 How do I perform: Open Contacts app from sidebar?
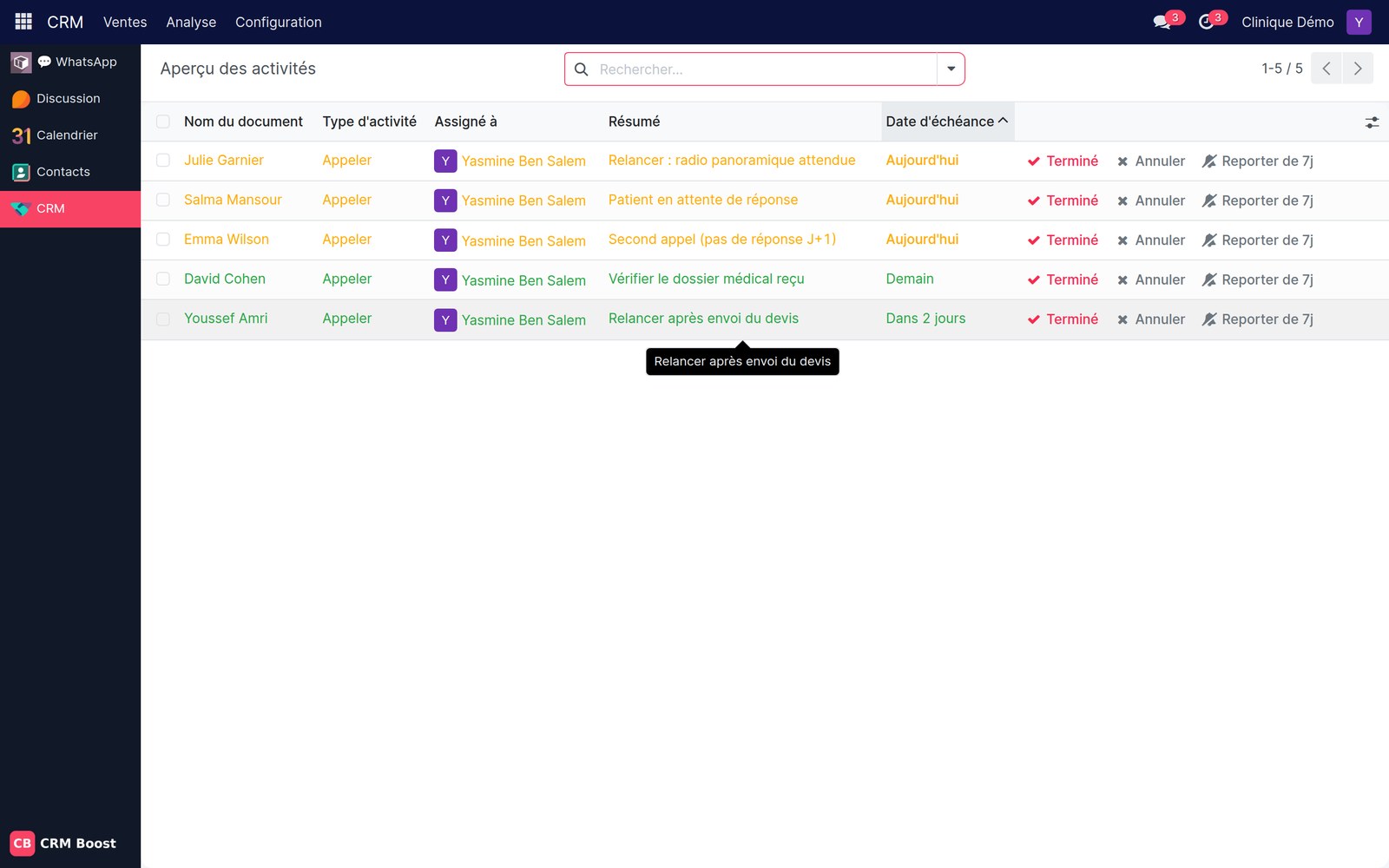coord(69,172)
